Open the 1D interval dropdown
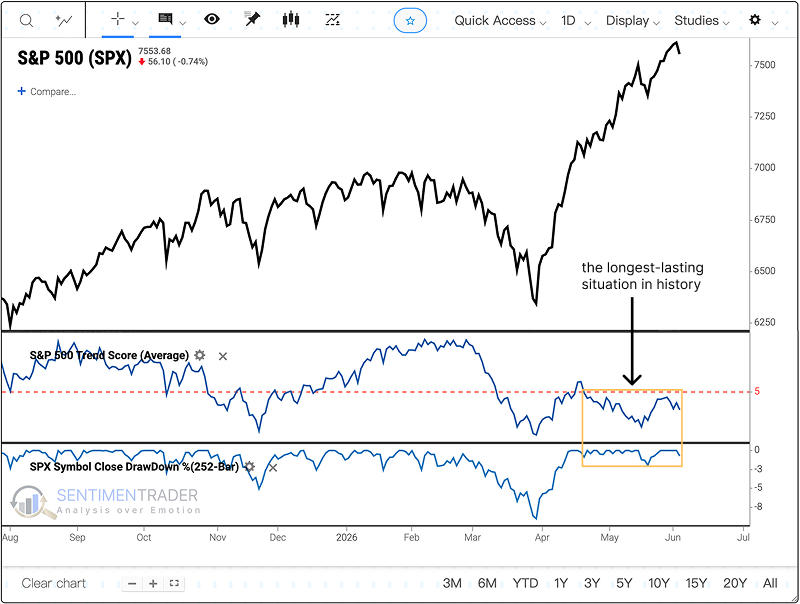 tap(576, 21)
